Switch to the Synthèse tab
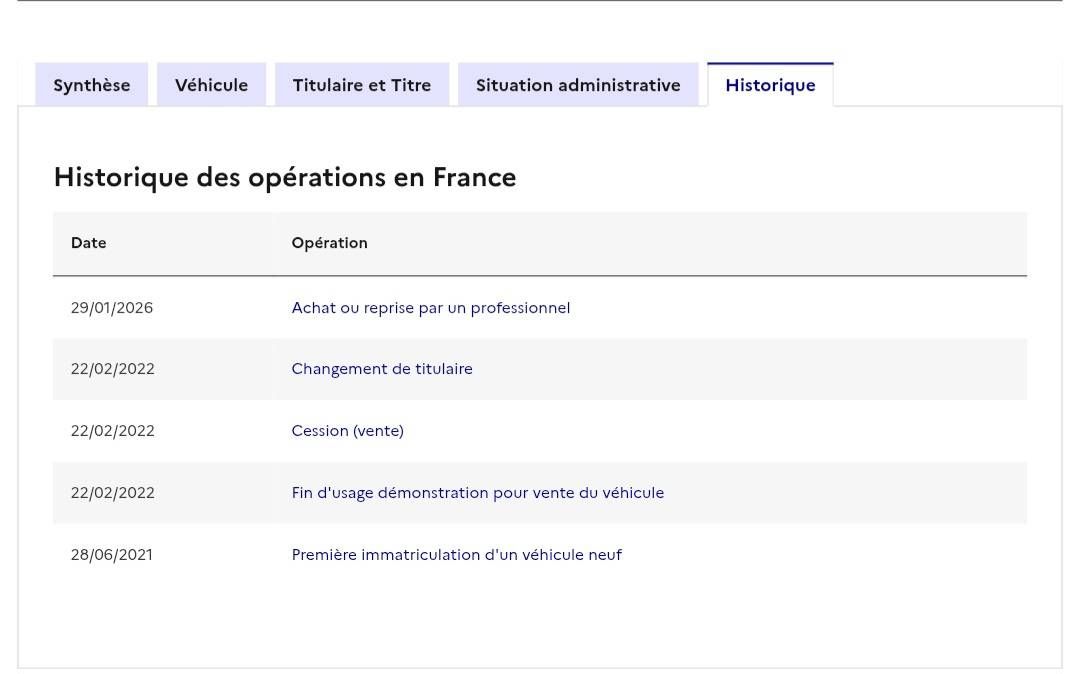Image resolution: width=1080 pixels, height=674 pixels. 92,85
